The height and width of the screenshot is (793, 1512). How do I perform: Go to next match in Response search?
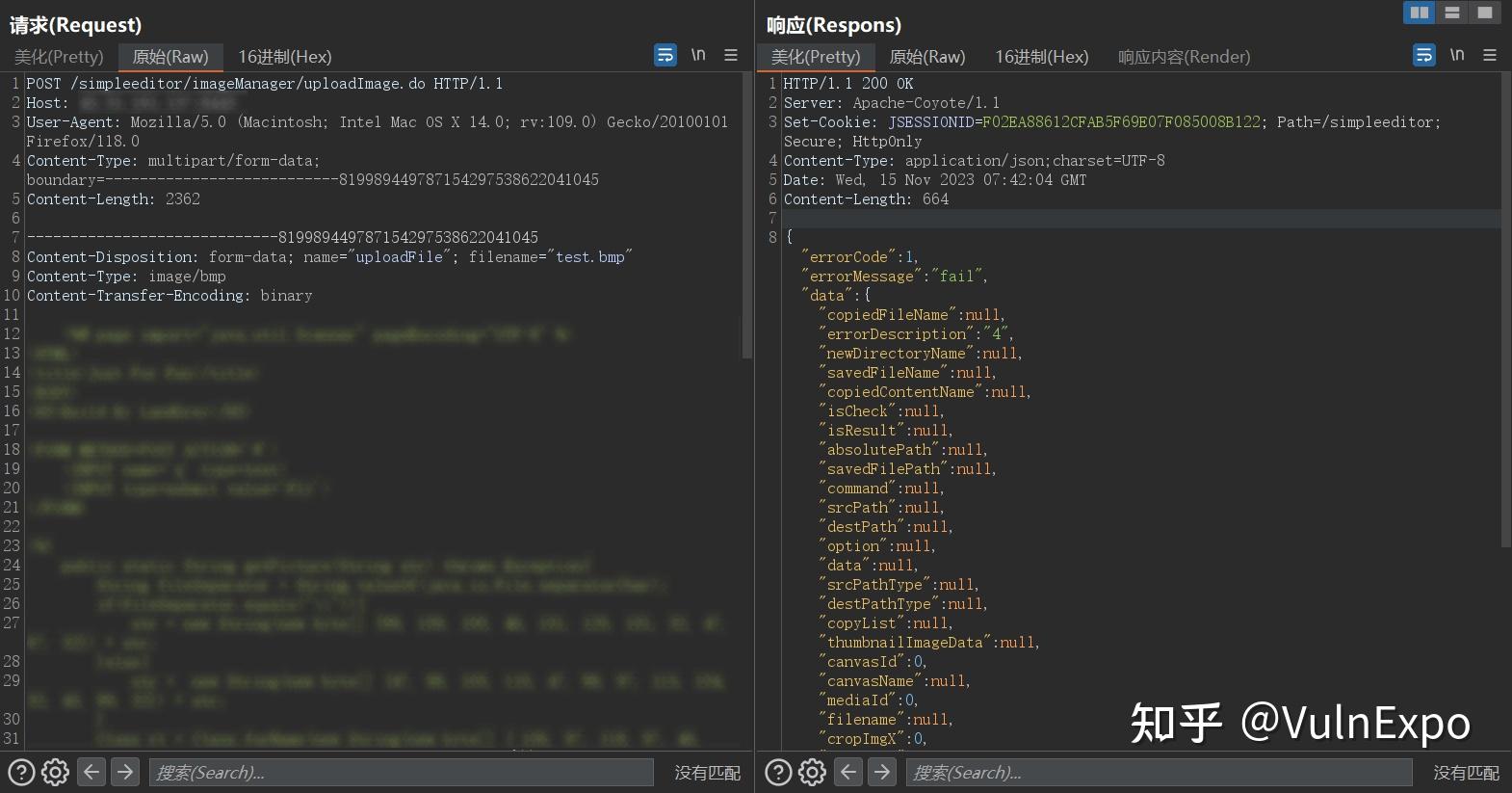tap(882, 772)
